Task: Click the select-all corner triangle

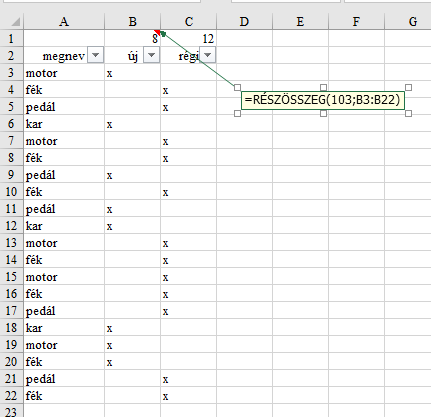Action: [x=15, y=22]
